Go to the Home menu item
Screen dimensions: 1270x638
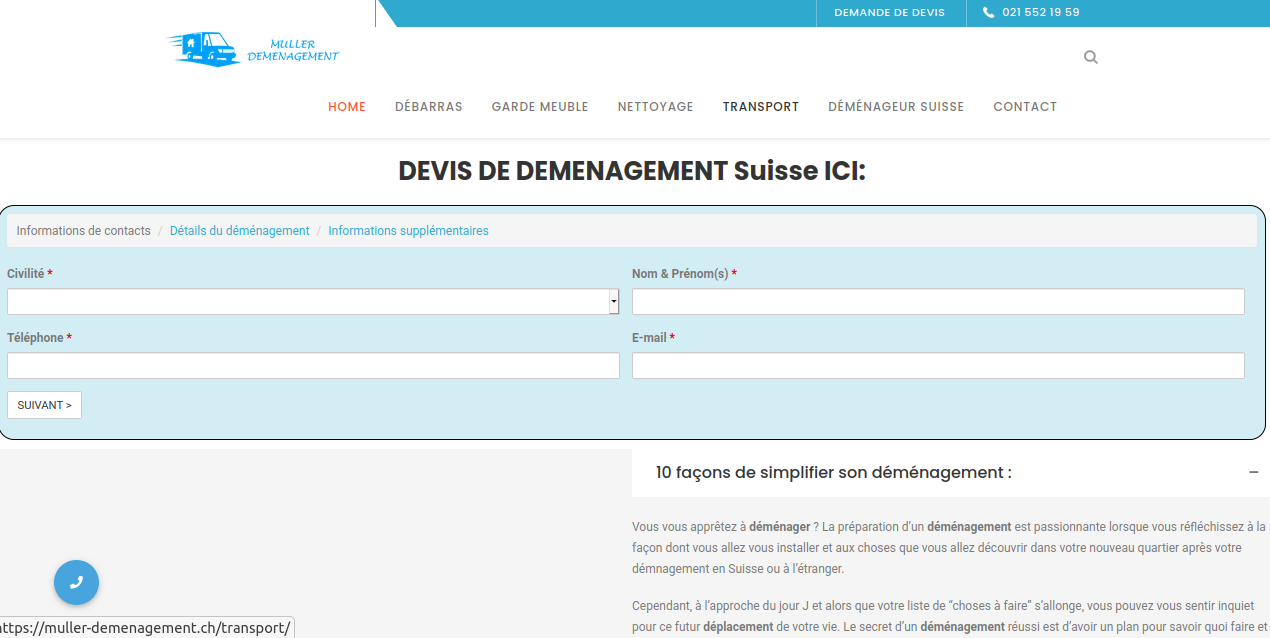point(347,107)
